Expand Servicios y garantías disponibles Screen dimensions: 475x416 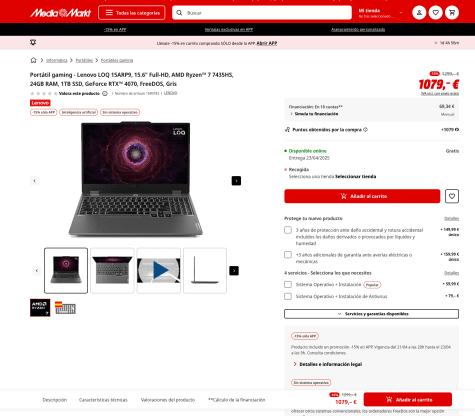pyautogui.click(x=371, y=314)
